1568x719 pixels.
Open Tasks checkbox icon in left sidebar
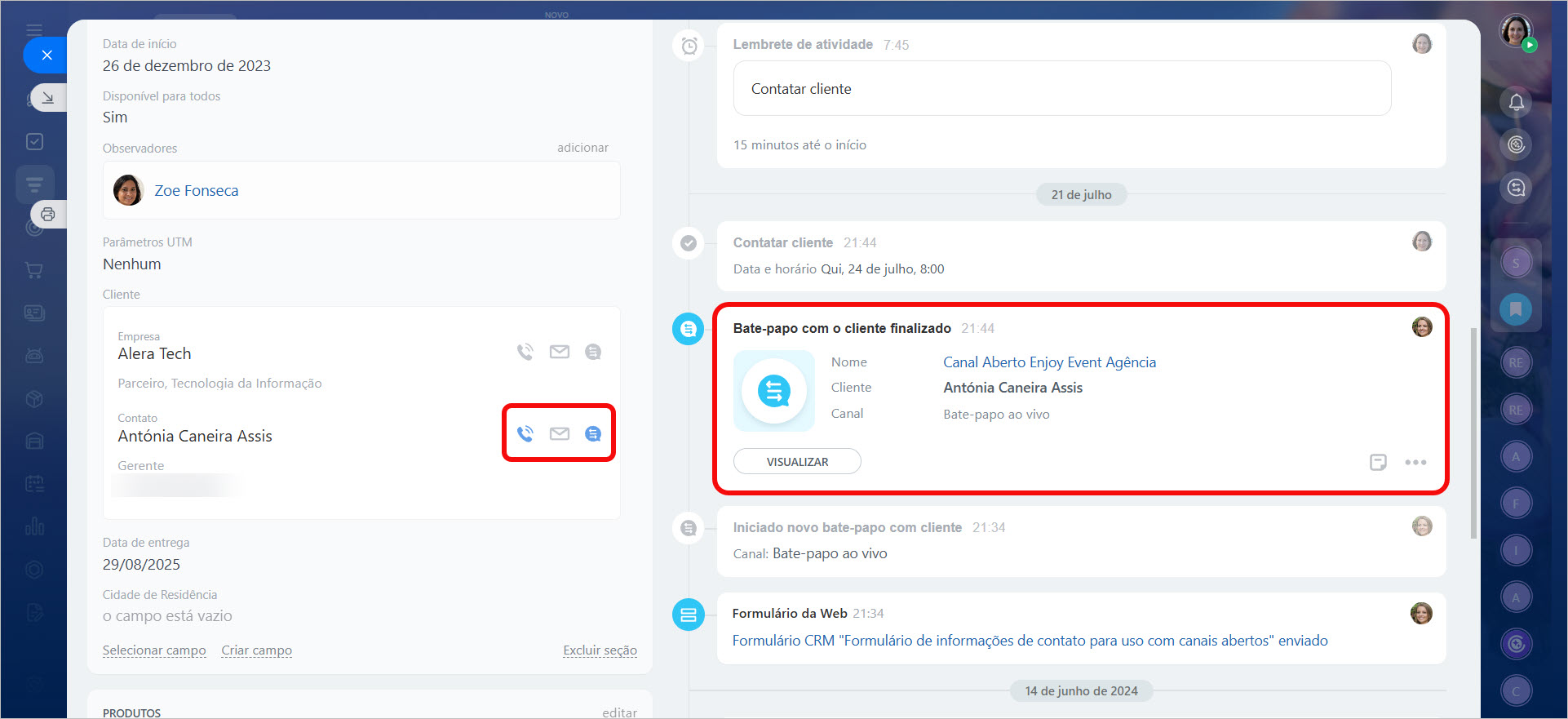click(x=34, y=141)
